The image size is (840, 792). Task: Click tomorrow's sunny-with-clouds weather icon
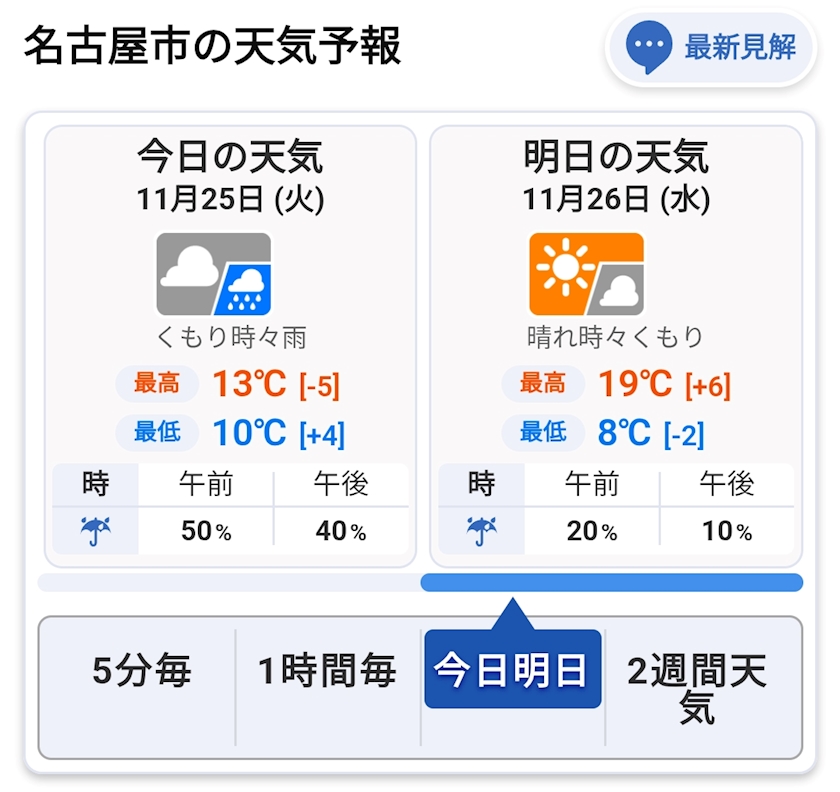pyautogui.click(x=587, y=274)
